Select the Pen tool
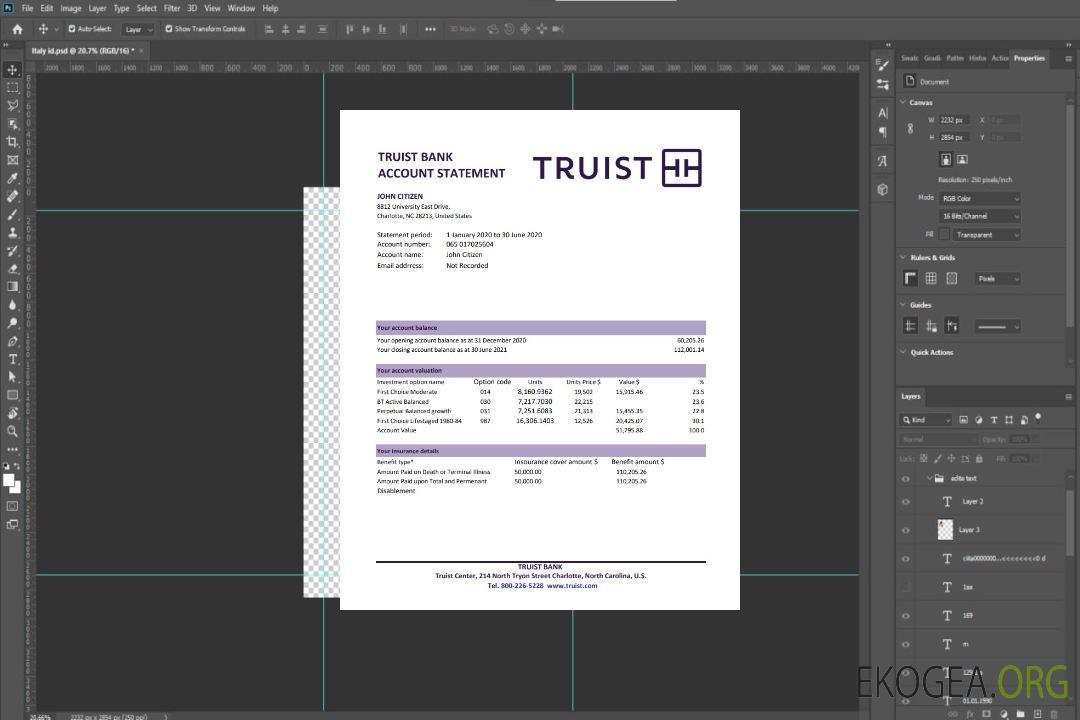Viewport: 1080px width, 720px height. pyautogui.click(x=12, y=341)
